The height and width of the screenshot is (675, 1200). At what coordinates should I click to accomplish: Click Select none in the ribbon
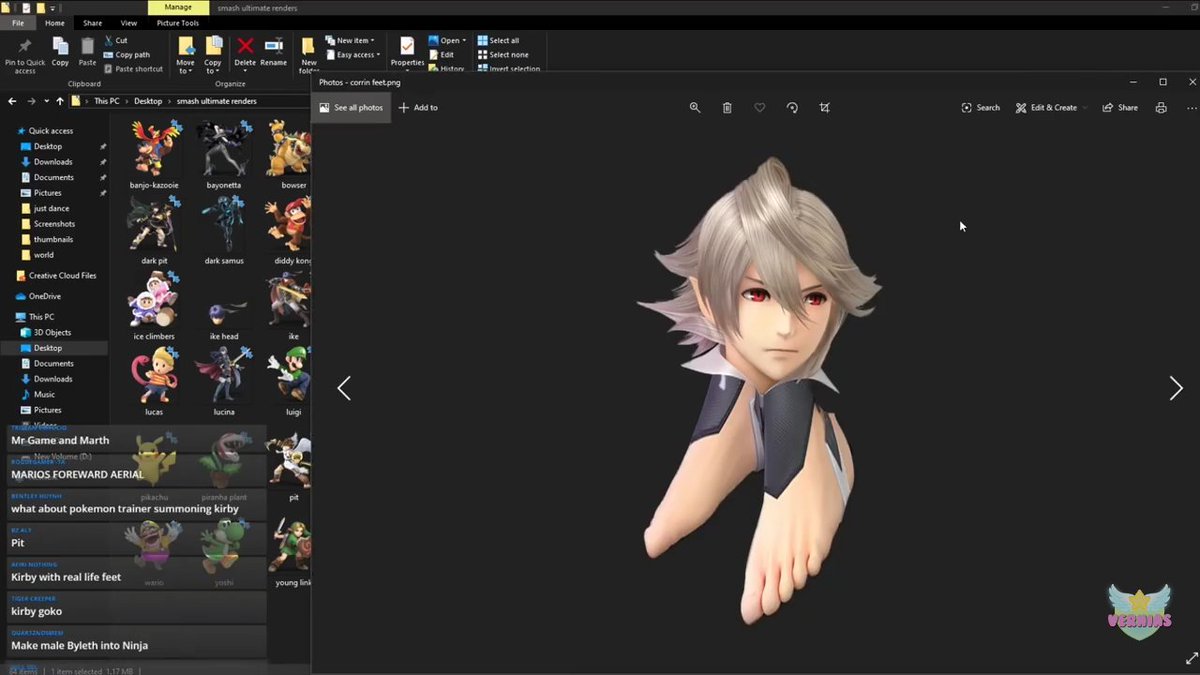click(503, 55)
